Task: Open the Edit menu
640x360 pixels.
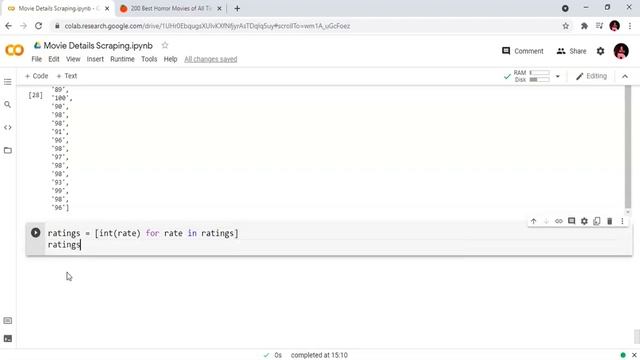Action: (54, 59)
